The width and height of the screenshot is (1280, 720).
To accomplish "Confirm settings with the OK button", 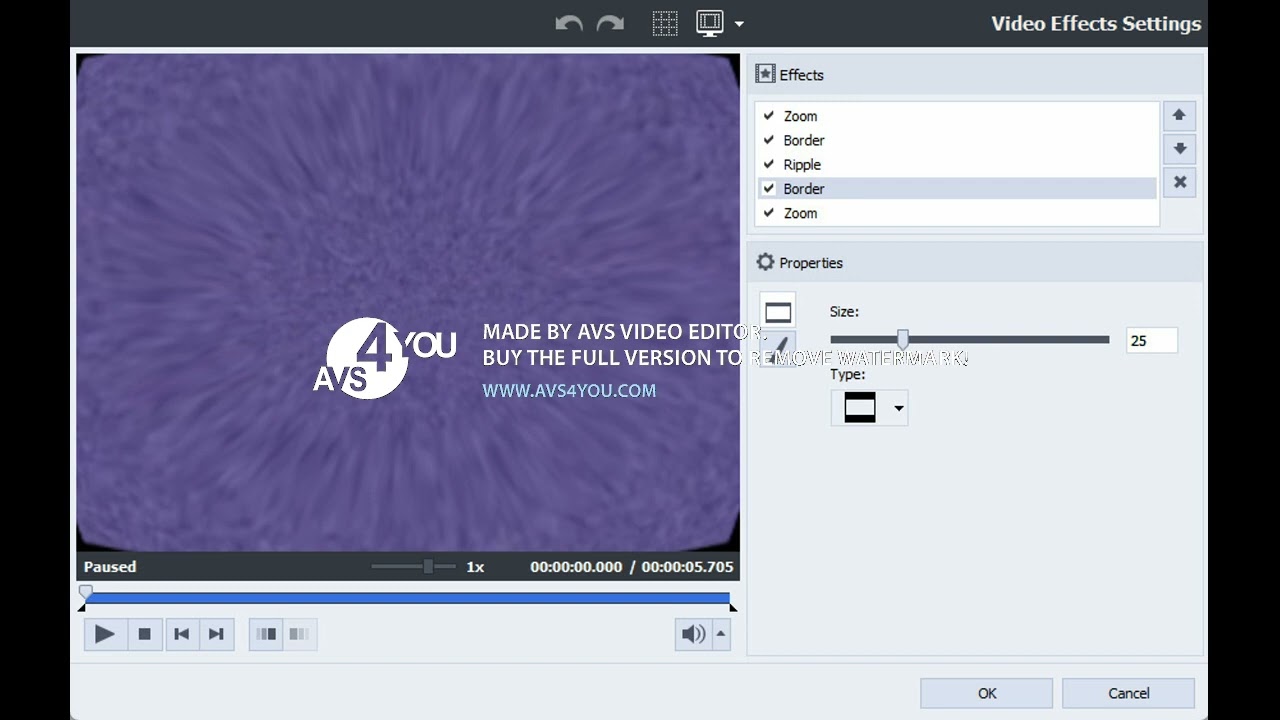I will click(987, 693).
